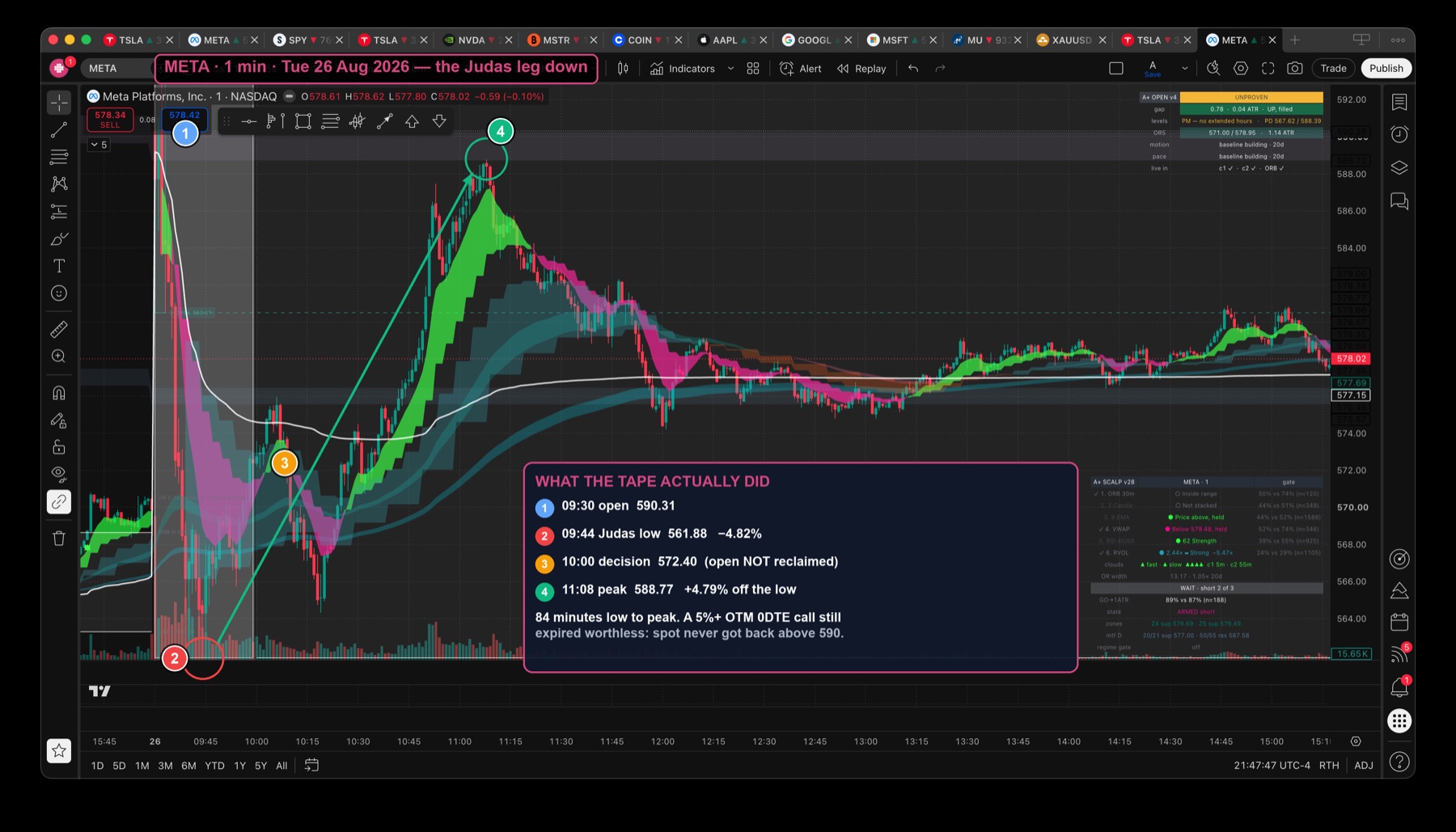Open the RTH session selector
The image size is (1456, 832).
1329,765
